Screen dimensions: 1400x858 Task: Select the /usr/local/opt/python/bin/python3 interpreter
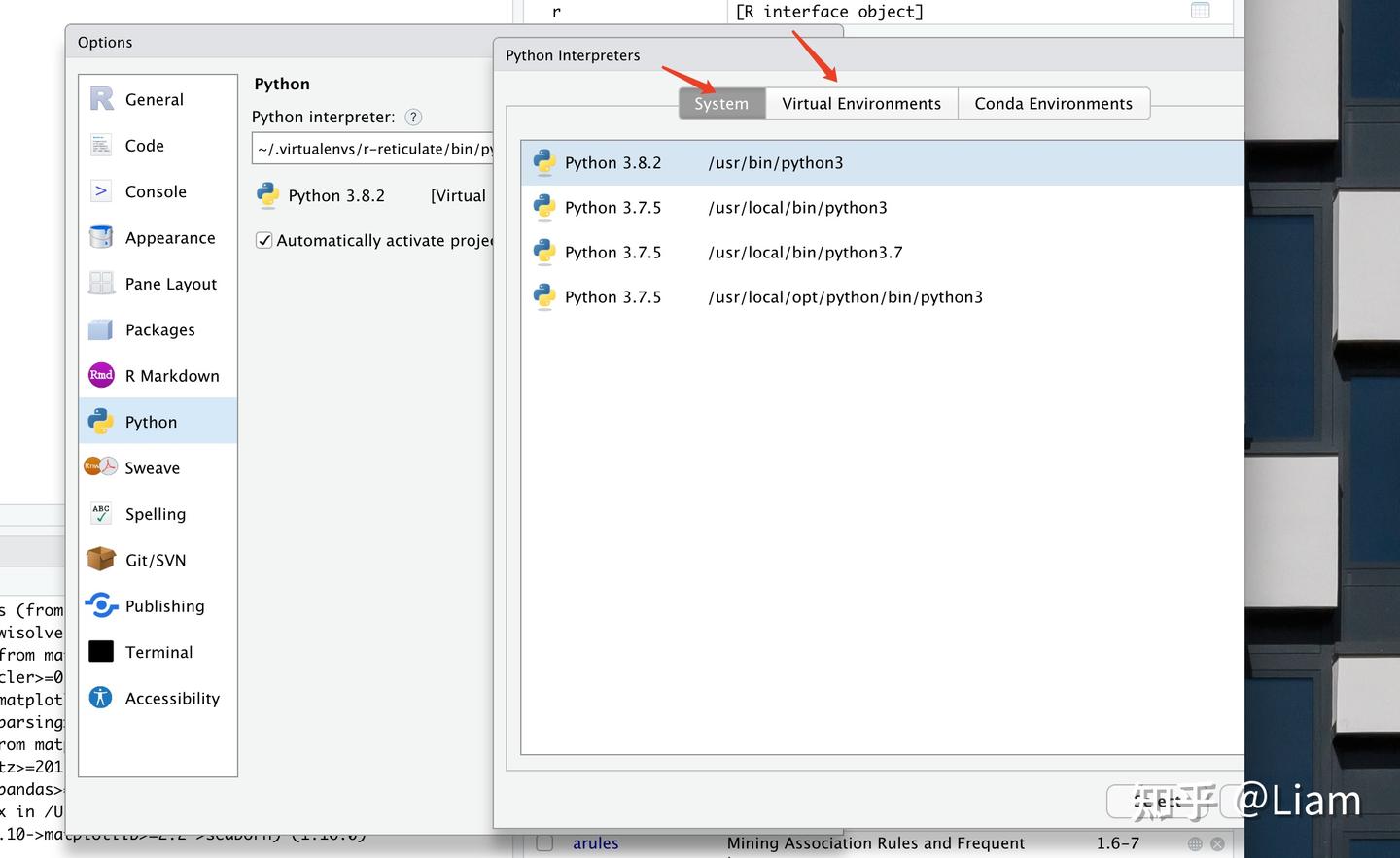click(x=883, y=297)
